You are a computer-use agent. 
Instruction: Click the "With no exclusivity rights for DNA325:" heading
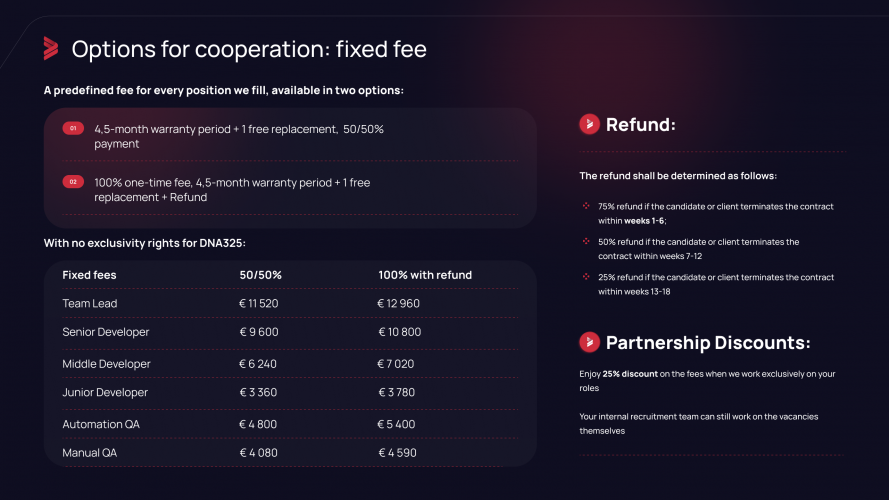[x=144, y=243]
